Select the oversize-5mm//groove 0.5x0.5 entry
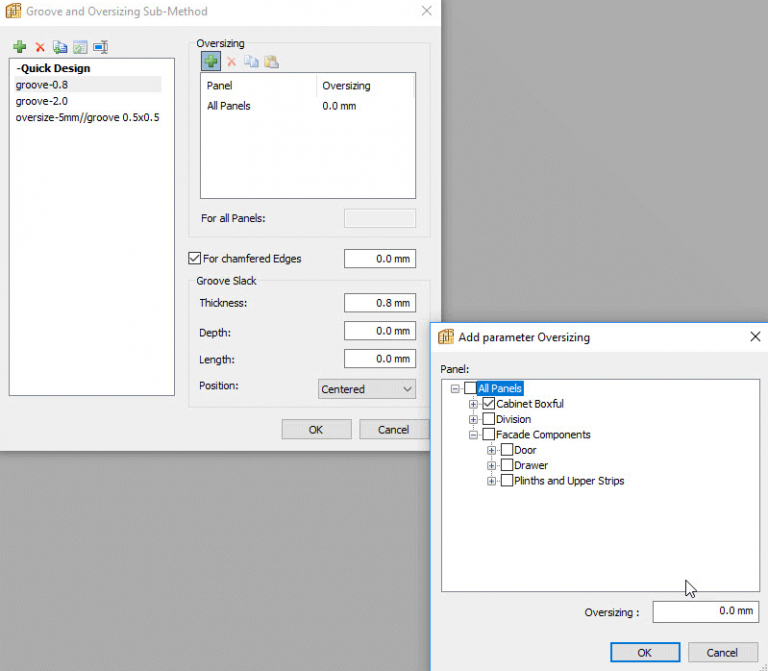Viewport: 768px width, 671px height. coord(87,117)
